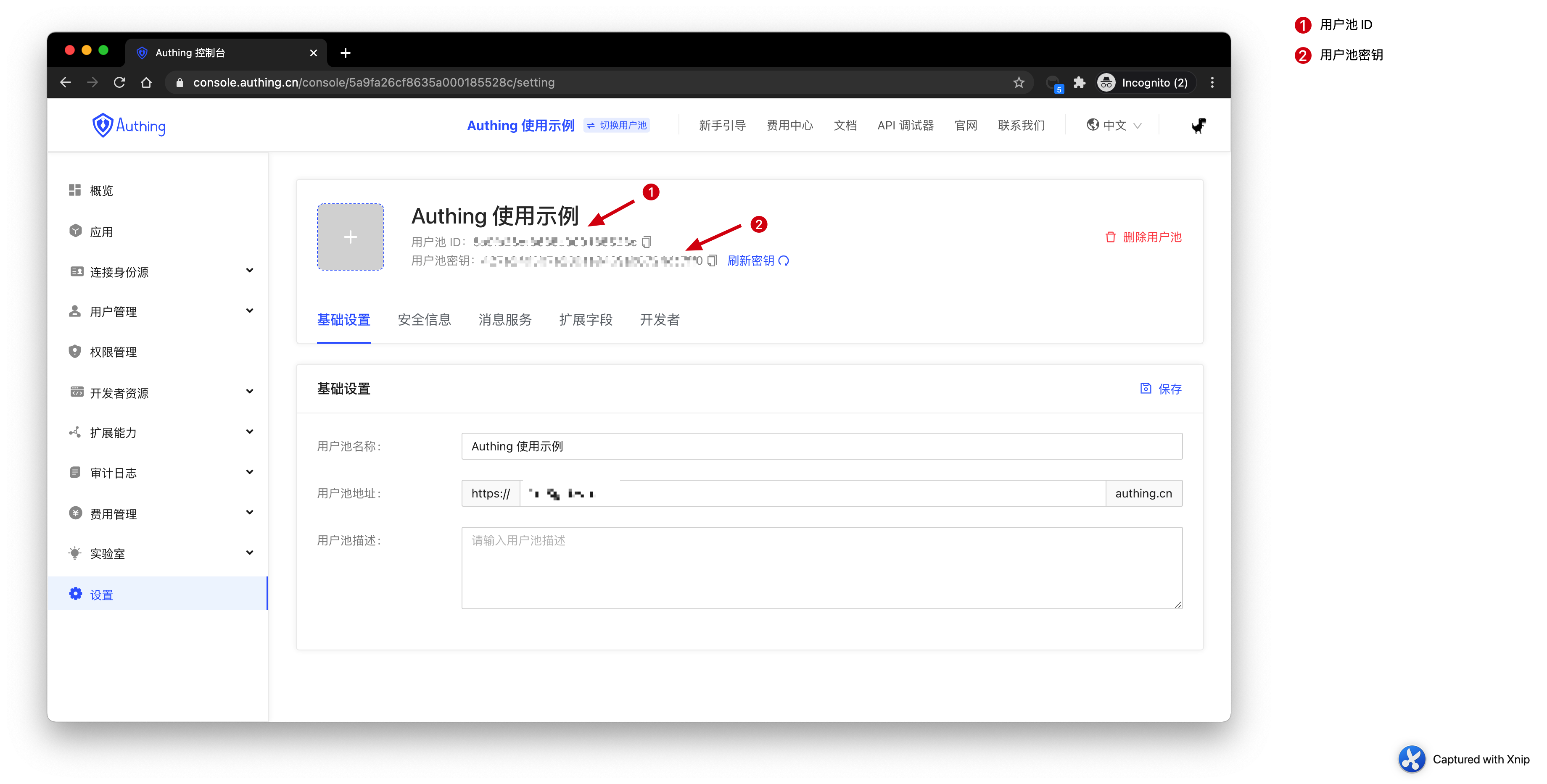Switch to 扩展字段 tab
The image size is (1547, 784).
(x=586, y=320)
